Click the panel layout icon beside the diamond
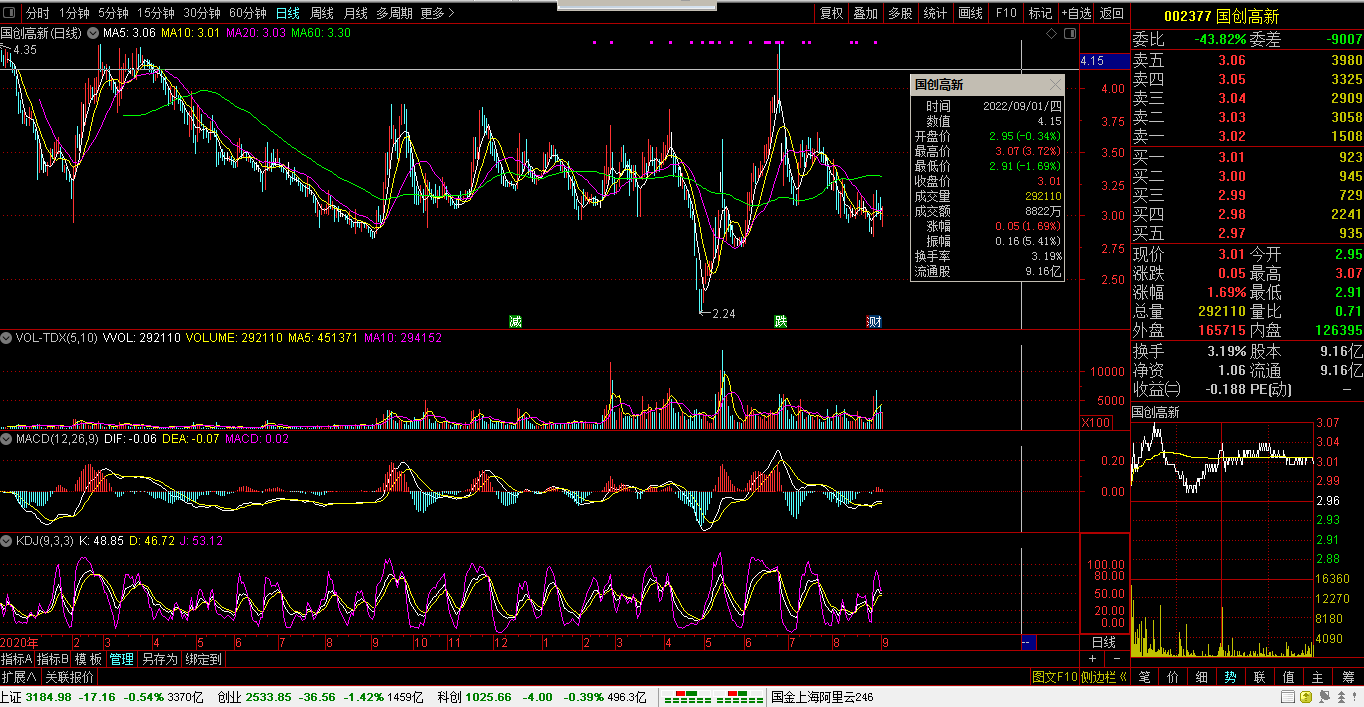 coord(1069,34)
